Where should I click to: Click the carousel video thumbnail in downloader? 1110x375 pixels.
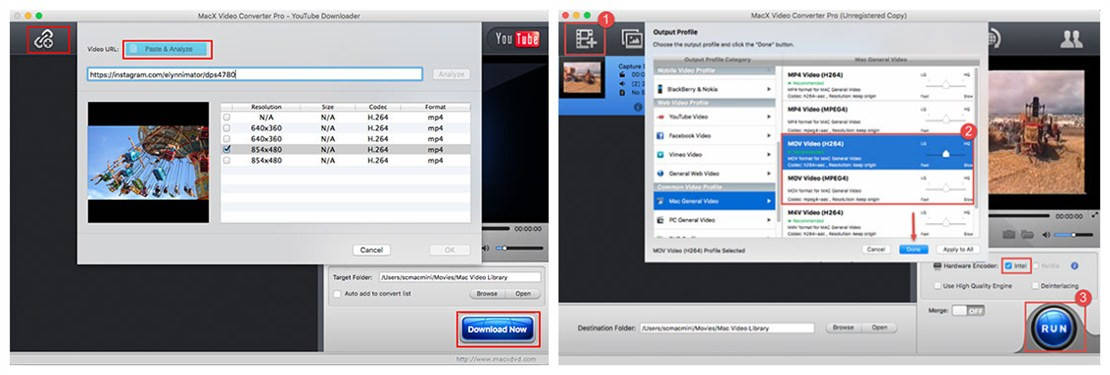tap(149, 162)
